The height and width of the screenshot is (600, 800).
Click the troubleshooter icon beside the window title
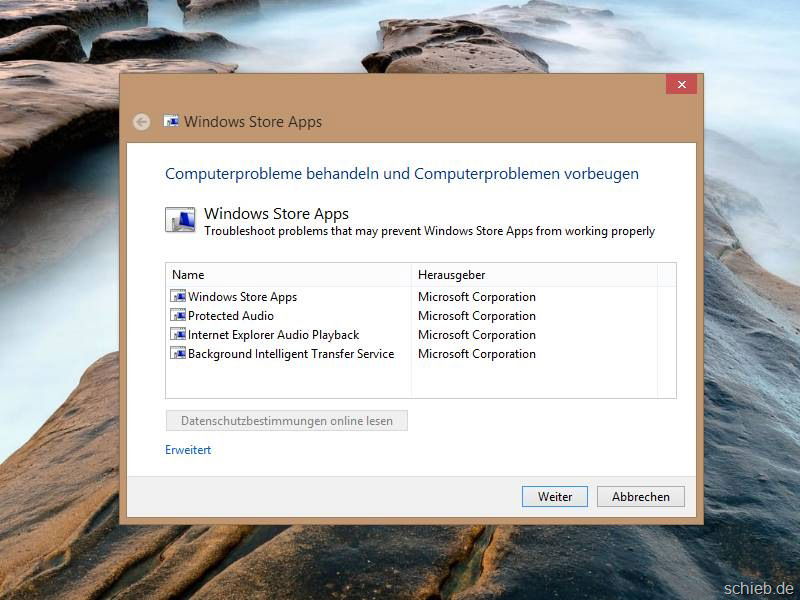pyautogui.click(x=171, y=121)
